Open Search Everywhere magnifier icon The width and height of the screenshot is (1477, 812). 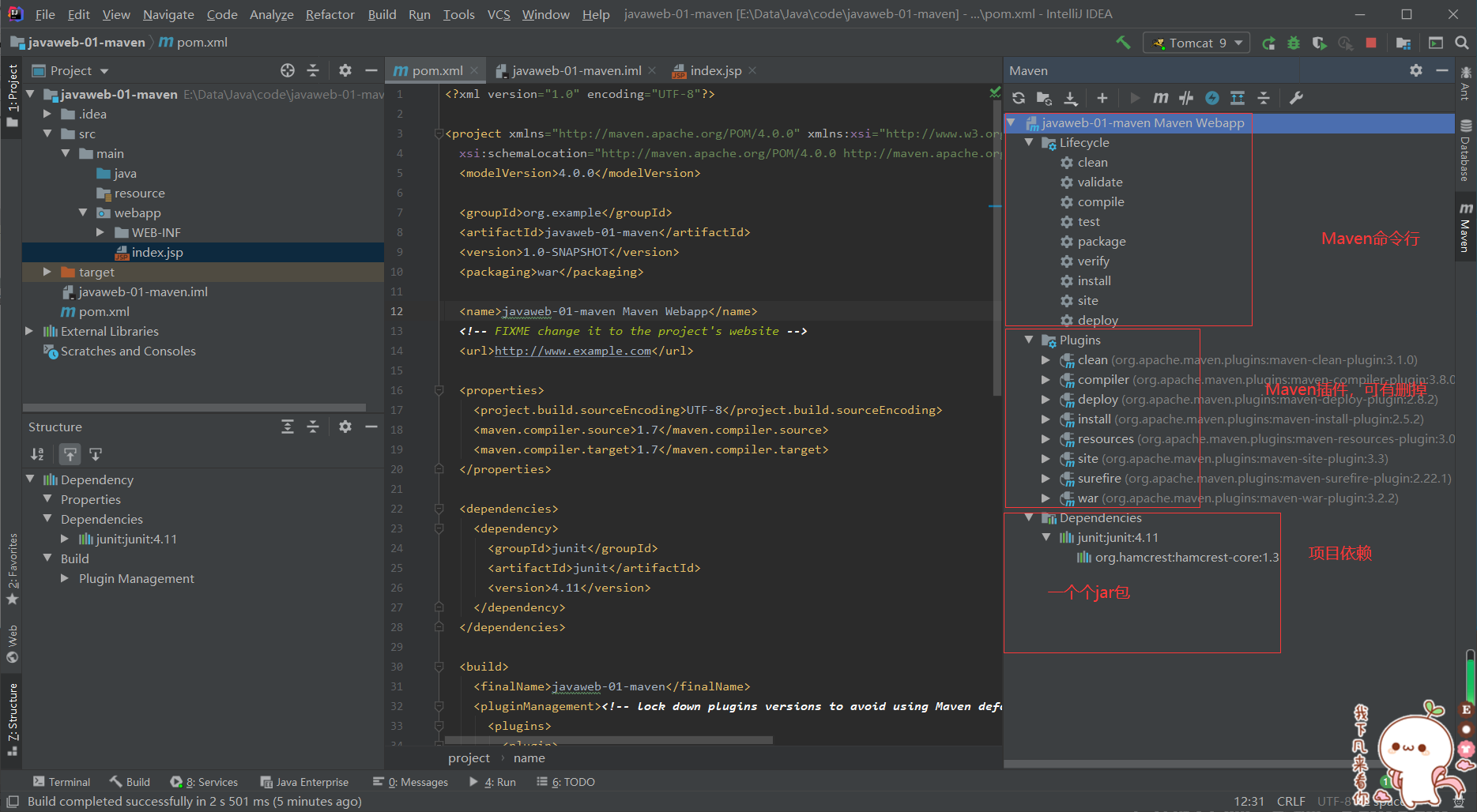click(x=1462, y=43)
